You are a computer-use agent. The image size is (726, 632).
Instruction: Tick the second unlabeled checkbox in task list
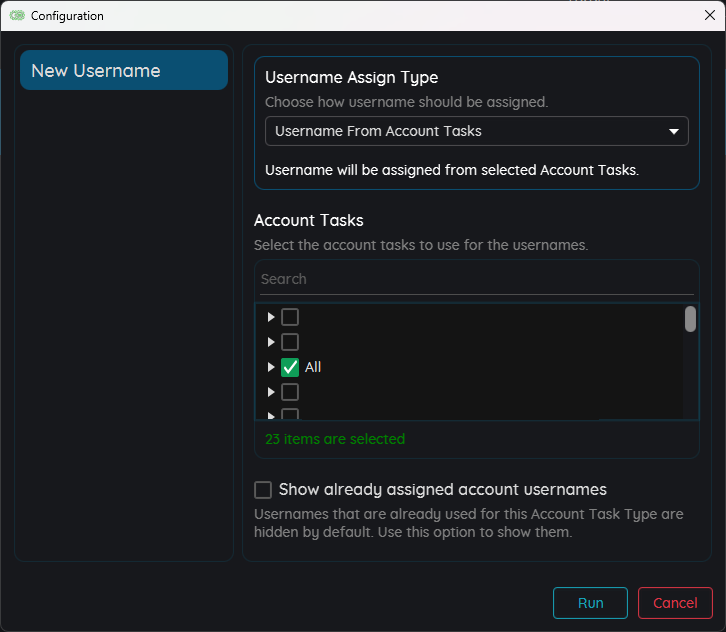(x=290, y=342)
